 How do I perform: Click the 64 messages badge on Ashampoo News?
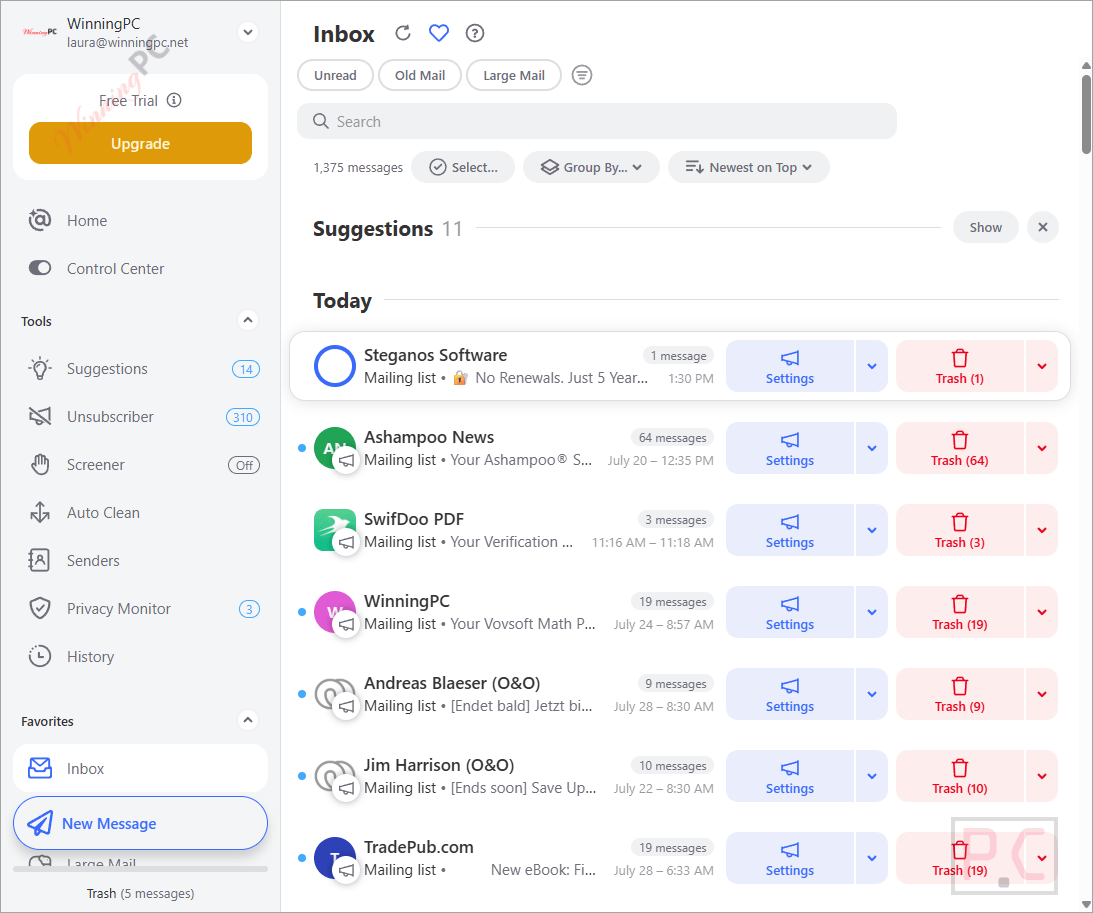point(672,438)
